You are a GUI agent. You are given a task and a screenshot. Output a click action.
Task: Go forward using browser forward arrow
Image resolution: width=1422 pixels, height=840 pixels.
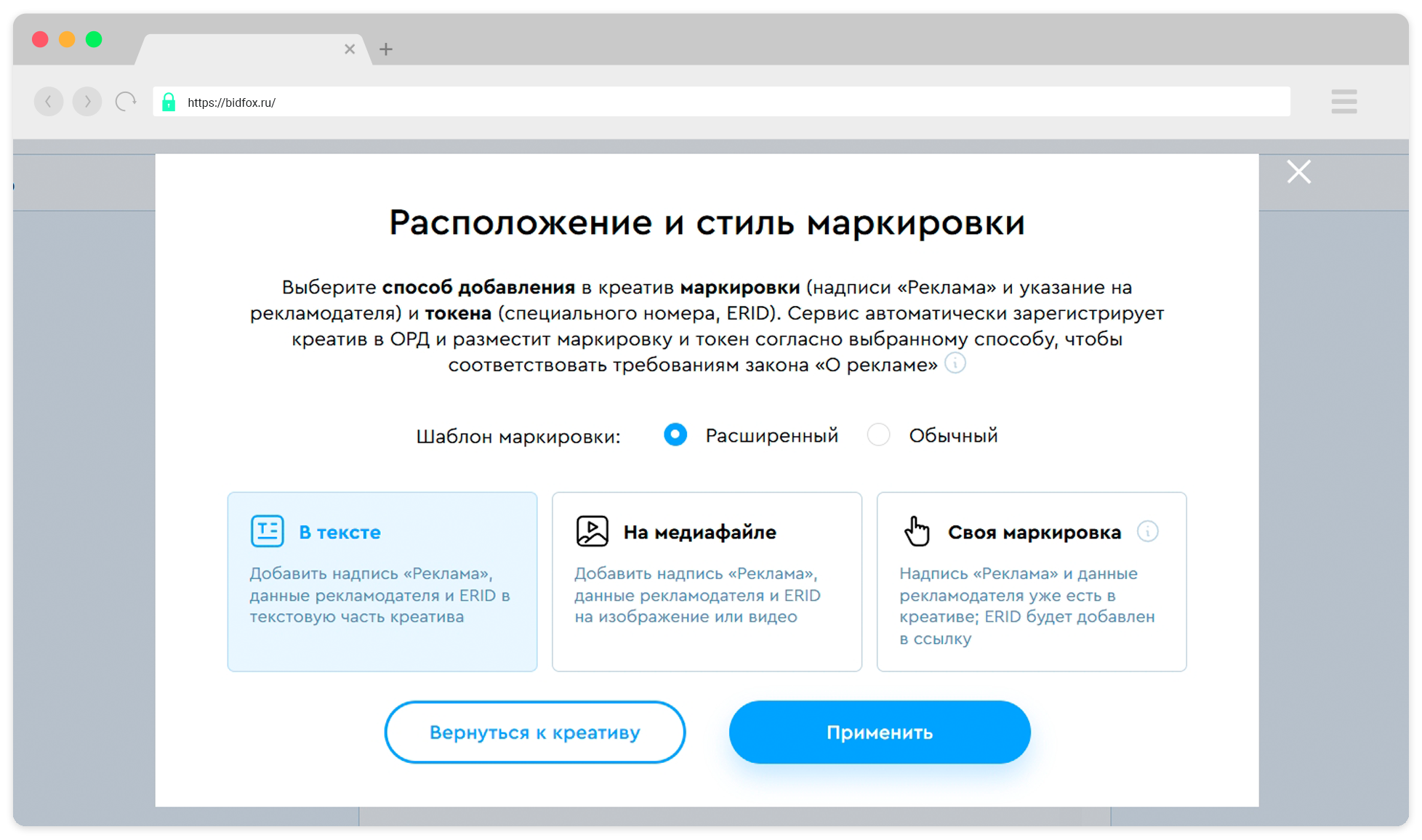click(x=87, y=102)
